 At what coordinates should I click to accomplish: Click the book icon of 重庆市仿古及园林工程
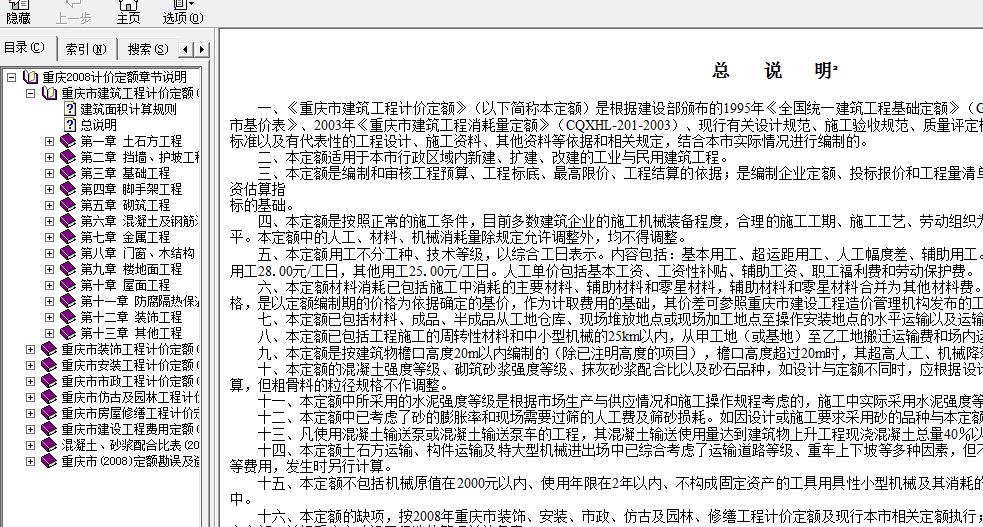49,397
